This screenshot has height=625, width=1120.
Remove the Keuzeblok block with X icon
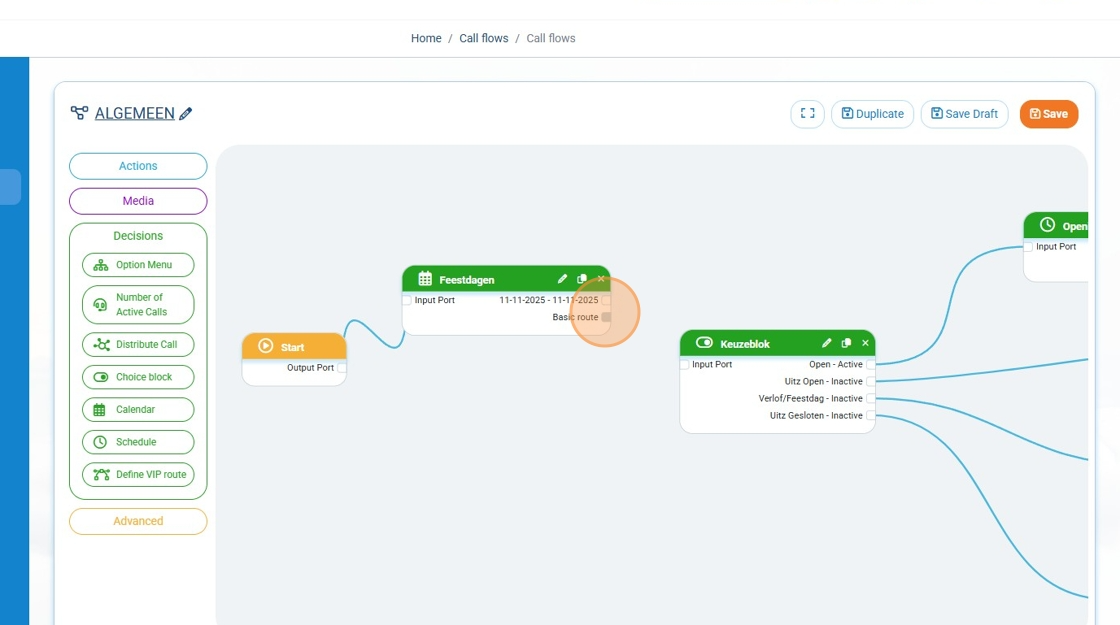click(x=865, y=343)
